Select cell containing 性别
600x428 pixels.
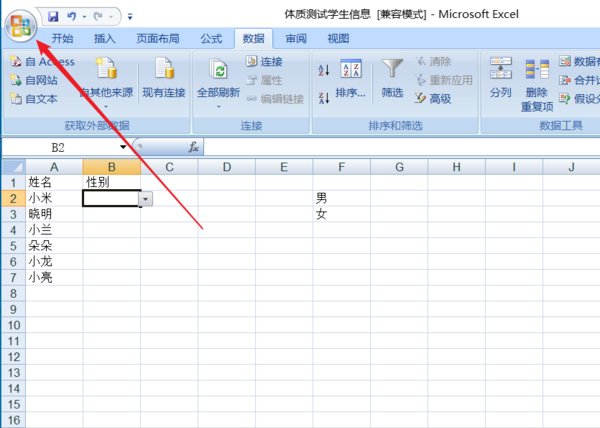point(112,183)
